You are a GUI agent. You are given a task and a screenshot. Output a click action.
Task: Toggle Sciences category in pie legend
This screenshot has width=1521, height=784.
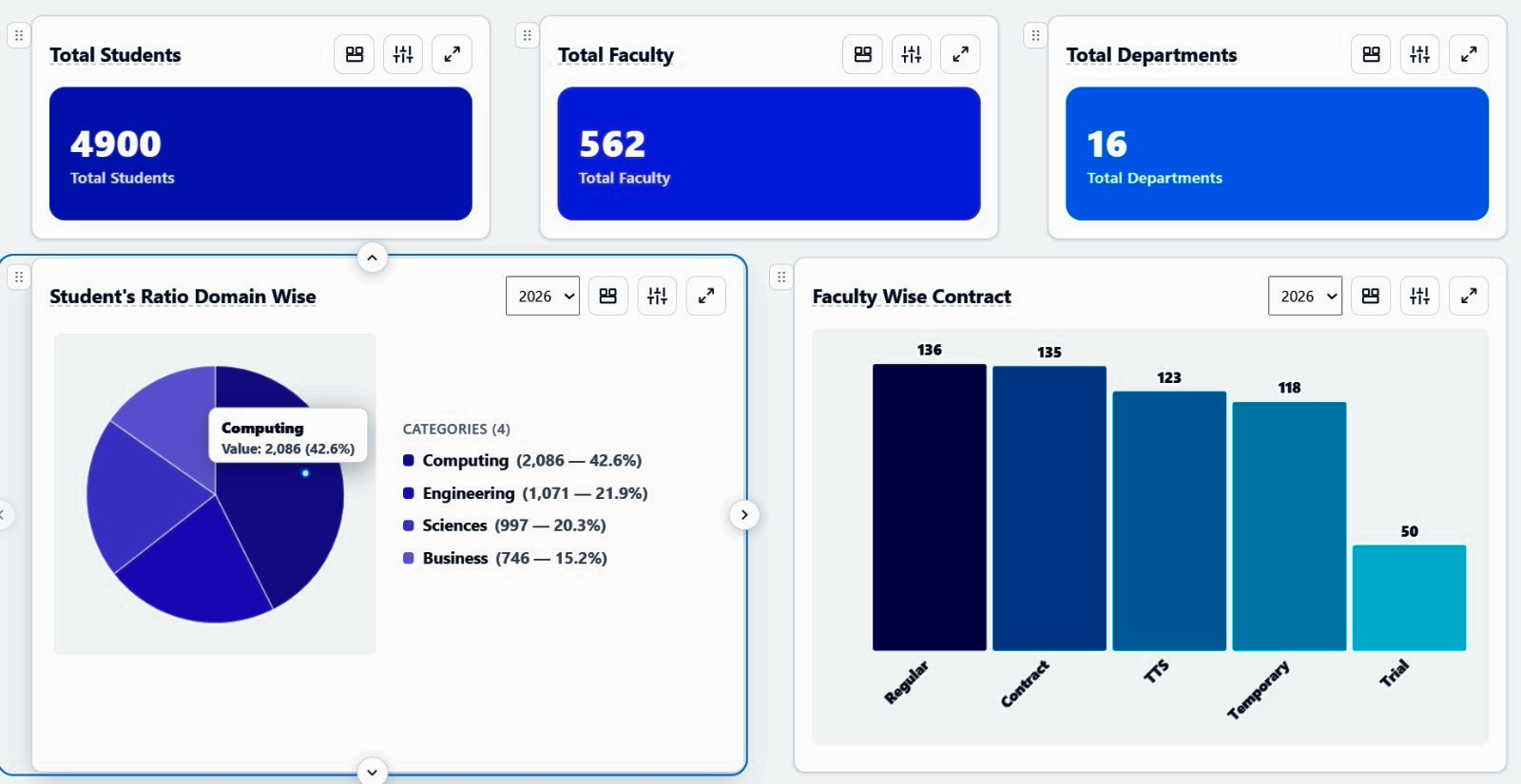(505, 526)
